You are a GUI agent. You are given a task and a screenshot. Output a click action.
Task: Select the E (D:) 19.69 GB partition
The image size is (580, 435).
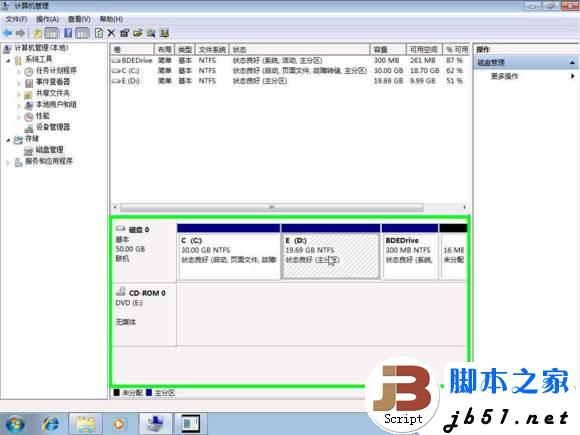click(x=330, y=256)
